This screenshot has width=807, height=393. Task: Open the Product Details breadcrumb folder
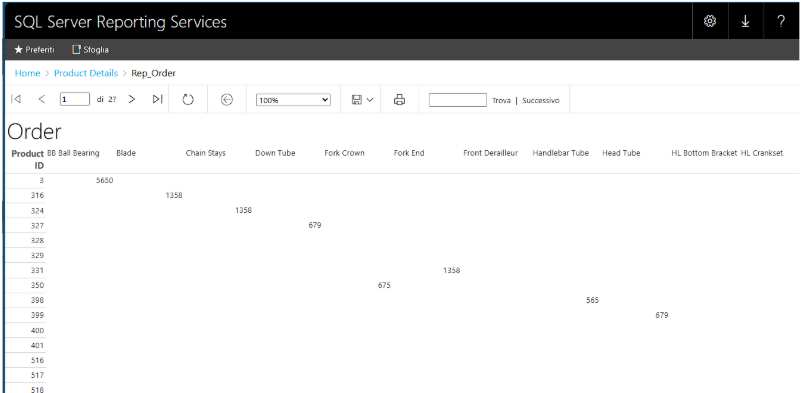click(x=86, y=73)
